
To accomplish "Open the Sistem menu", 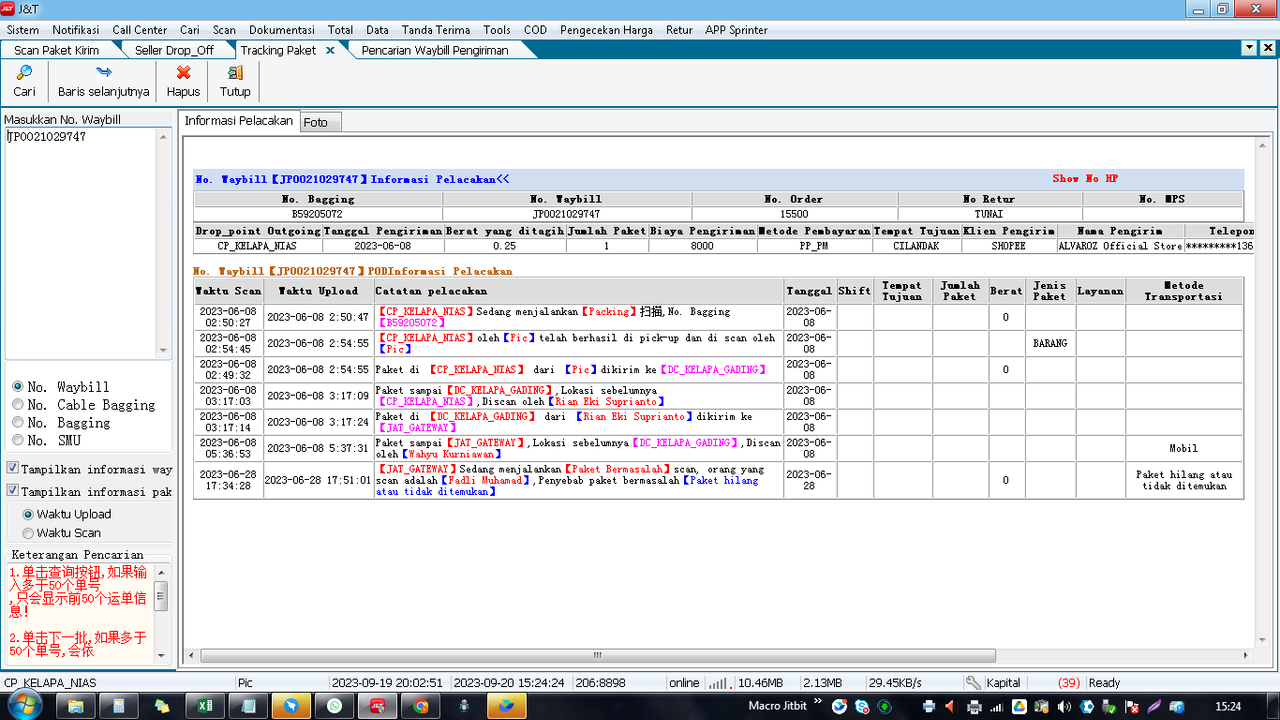I will point(23,30).
